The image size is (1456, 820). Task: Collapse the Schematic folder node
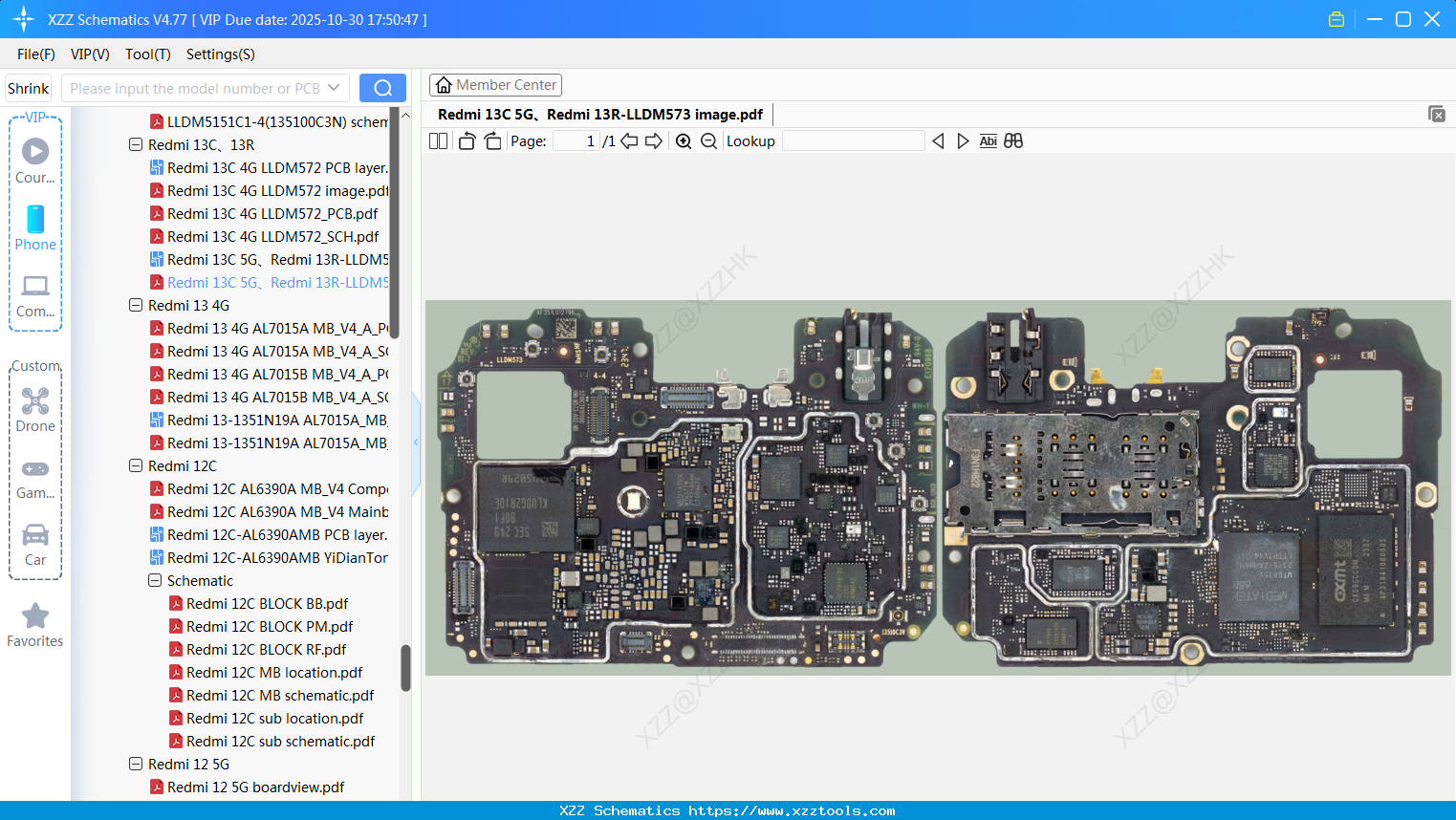pos(154,580)
